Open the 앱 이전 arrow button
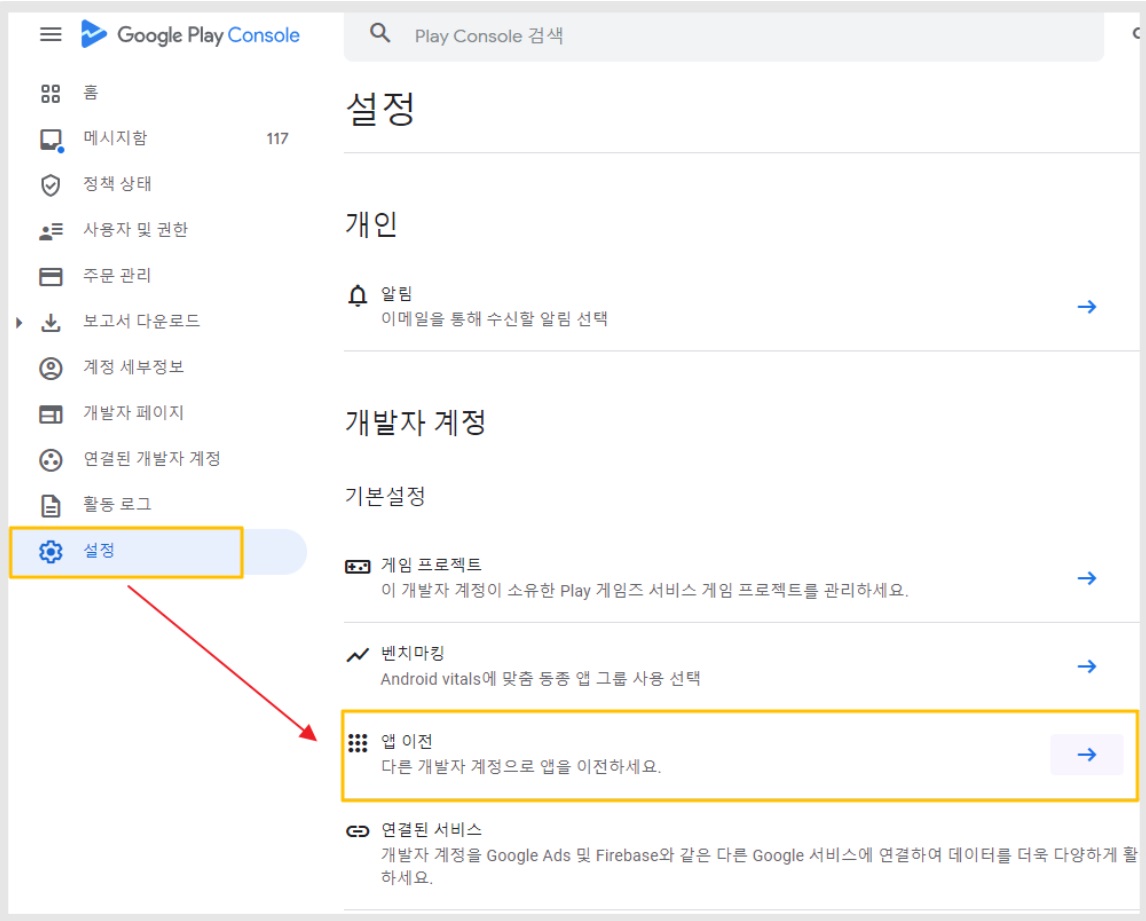The width and height of the screenshot is (1146, 921). [1087, 755]
